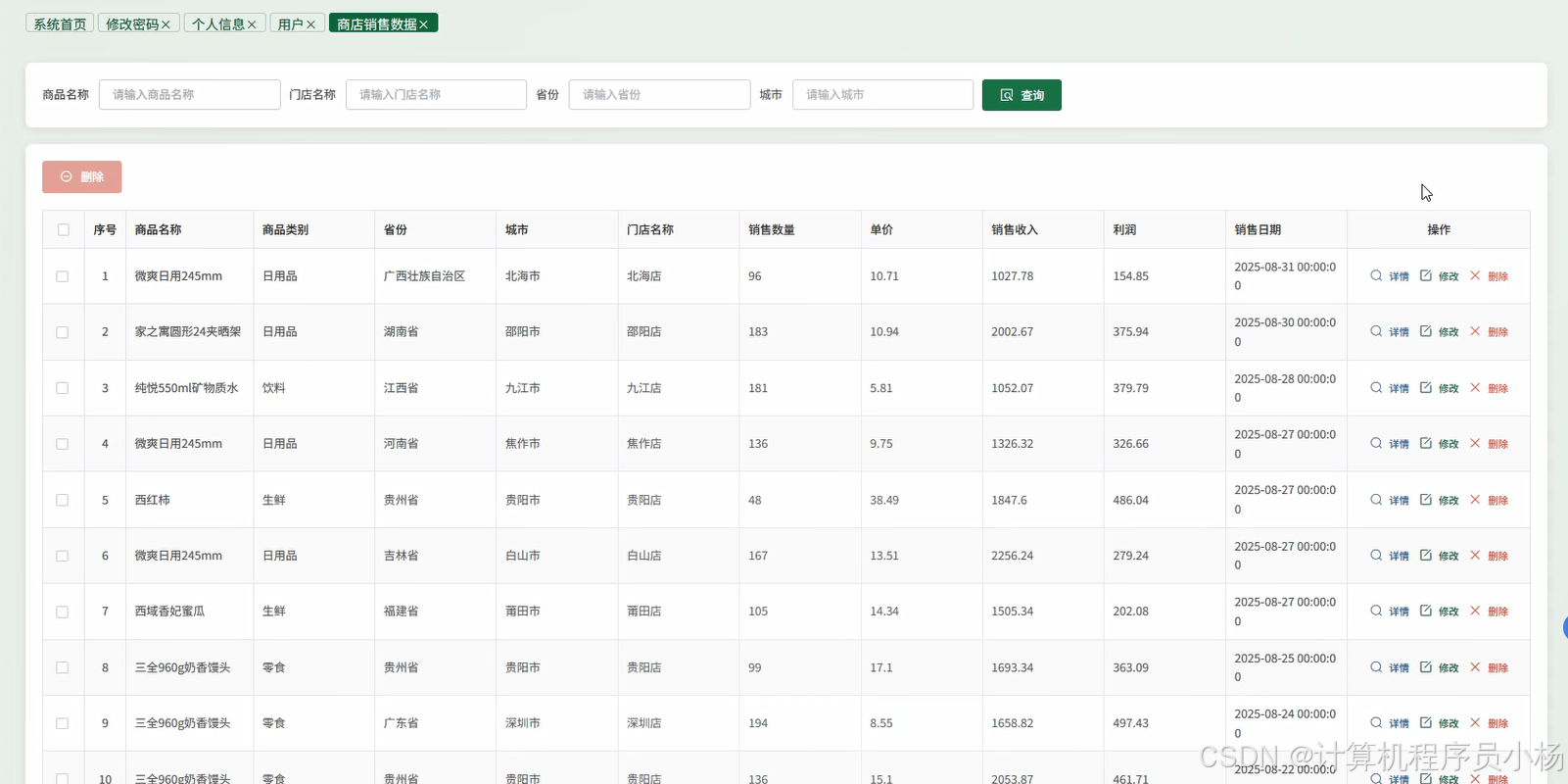Close the 用户 tab
The width and height of the screenshot is (1568, 784).
[310, 24]
